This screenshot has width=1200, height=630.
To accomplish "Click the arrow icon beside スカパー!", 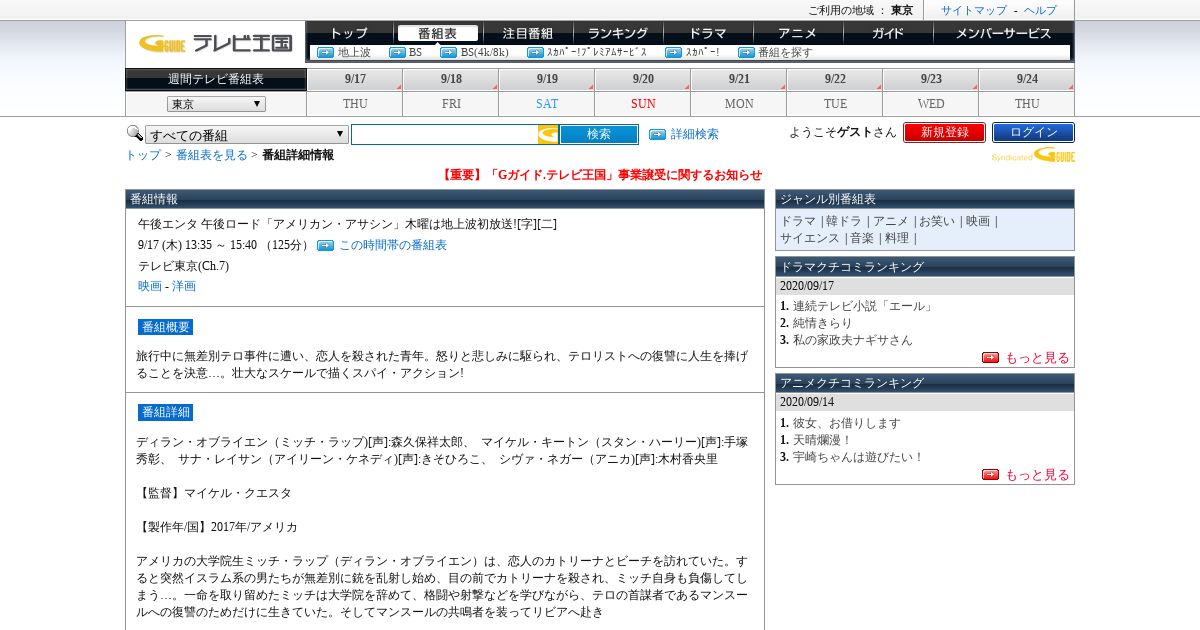I will pos(673,52).
